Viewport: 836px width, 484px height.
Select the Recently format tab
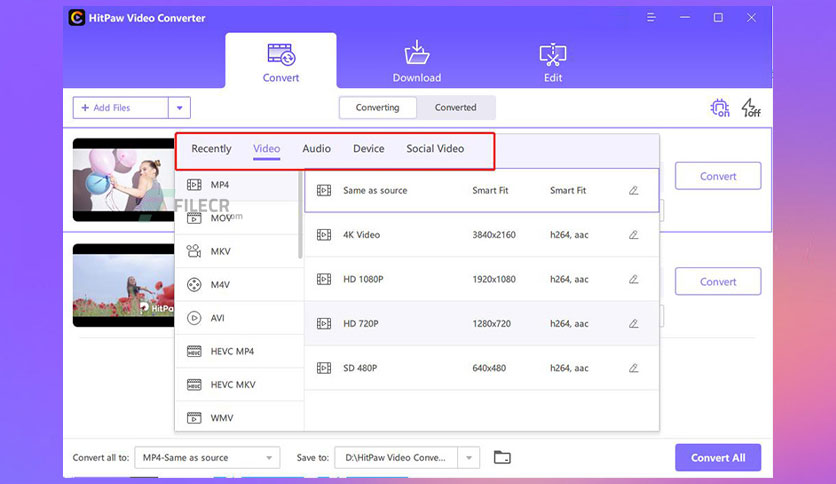point(211,149)
